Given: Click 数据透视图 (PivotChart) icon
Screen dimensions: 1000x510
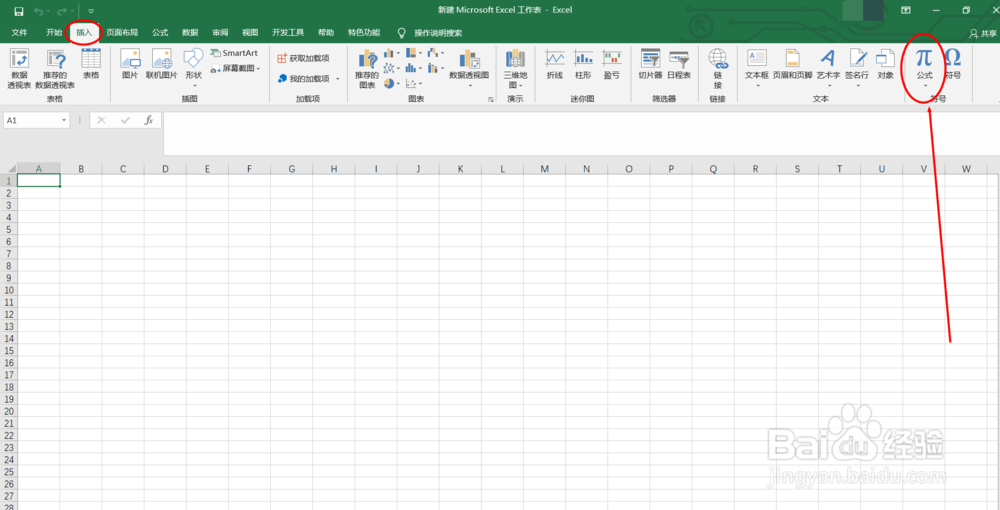Looking at the screenshot, I should 469,59.
